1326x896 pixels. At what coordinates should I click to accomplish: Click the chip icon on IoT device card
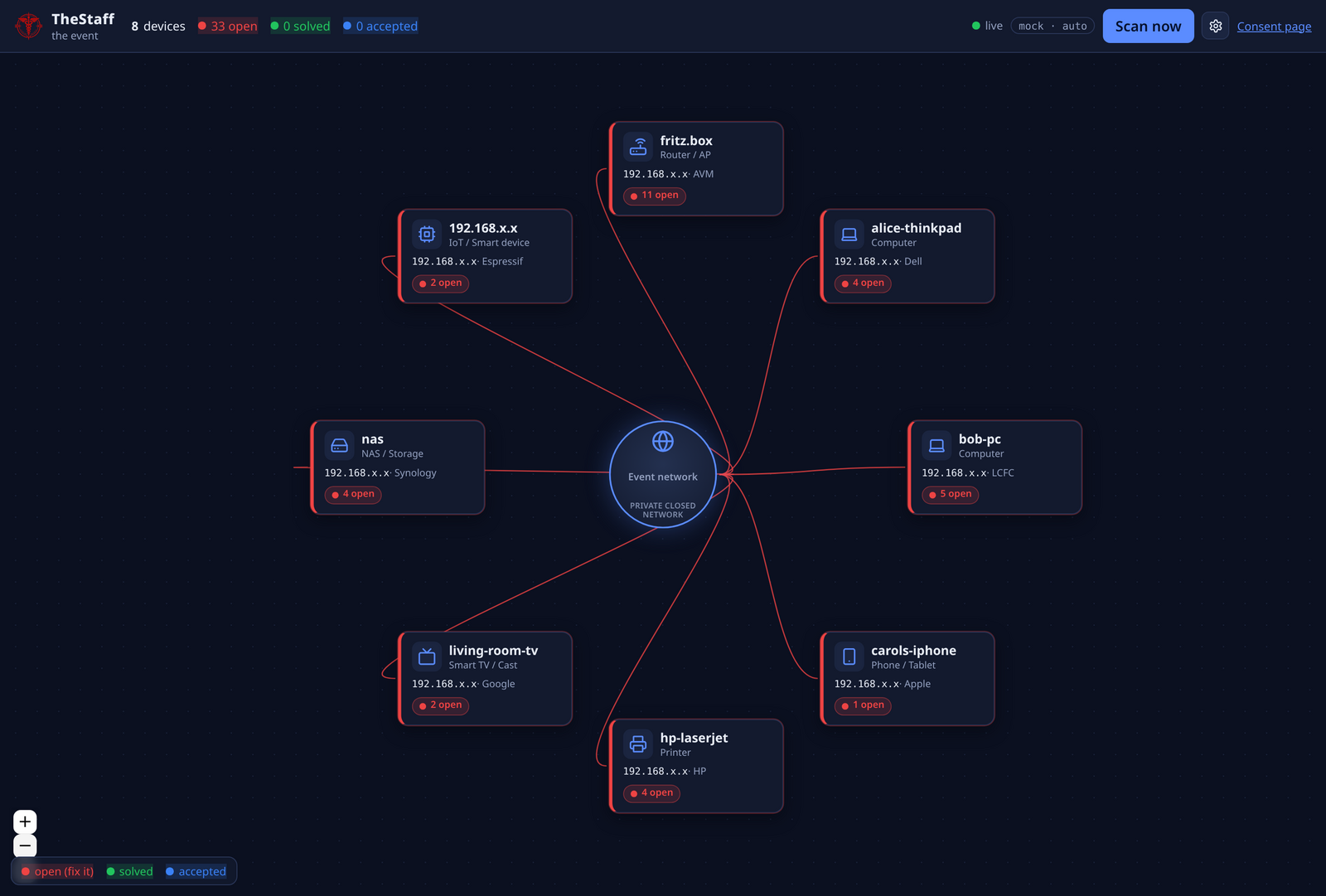pyautogui.click(x=427, y=234)
